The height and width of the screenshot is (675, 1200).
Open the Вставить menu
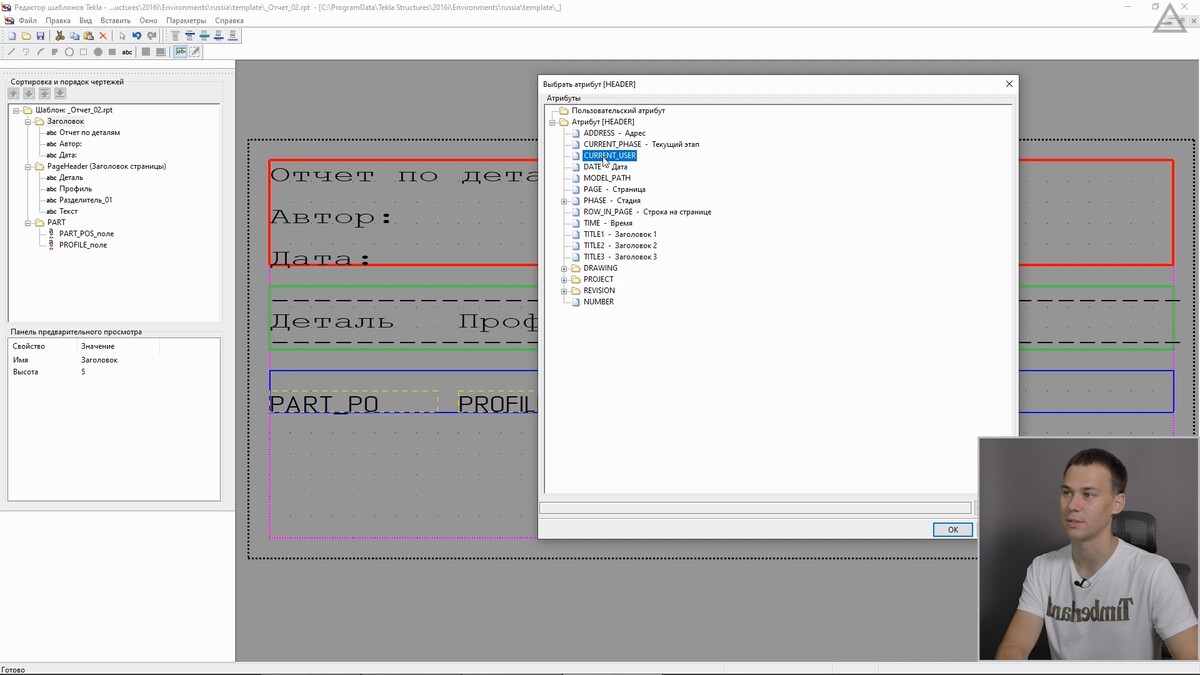click(115, 20)
